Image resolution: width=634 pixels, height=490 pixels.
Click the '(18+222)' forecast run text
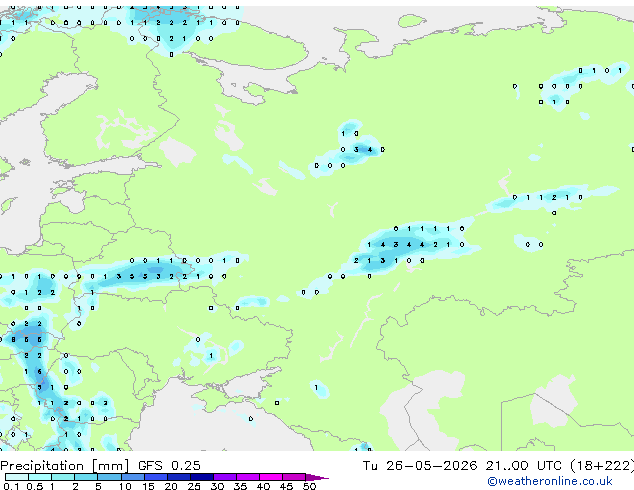(x=602, y=466)
